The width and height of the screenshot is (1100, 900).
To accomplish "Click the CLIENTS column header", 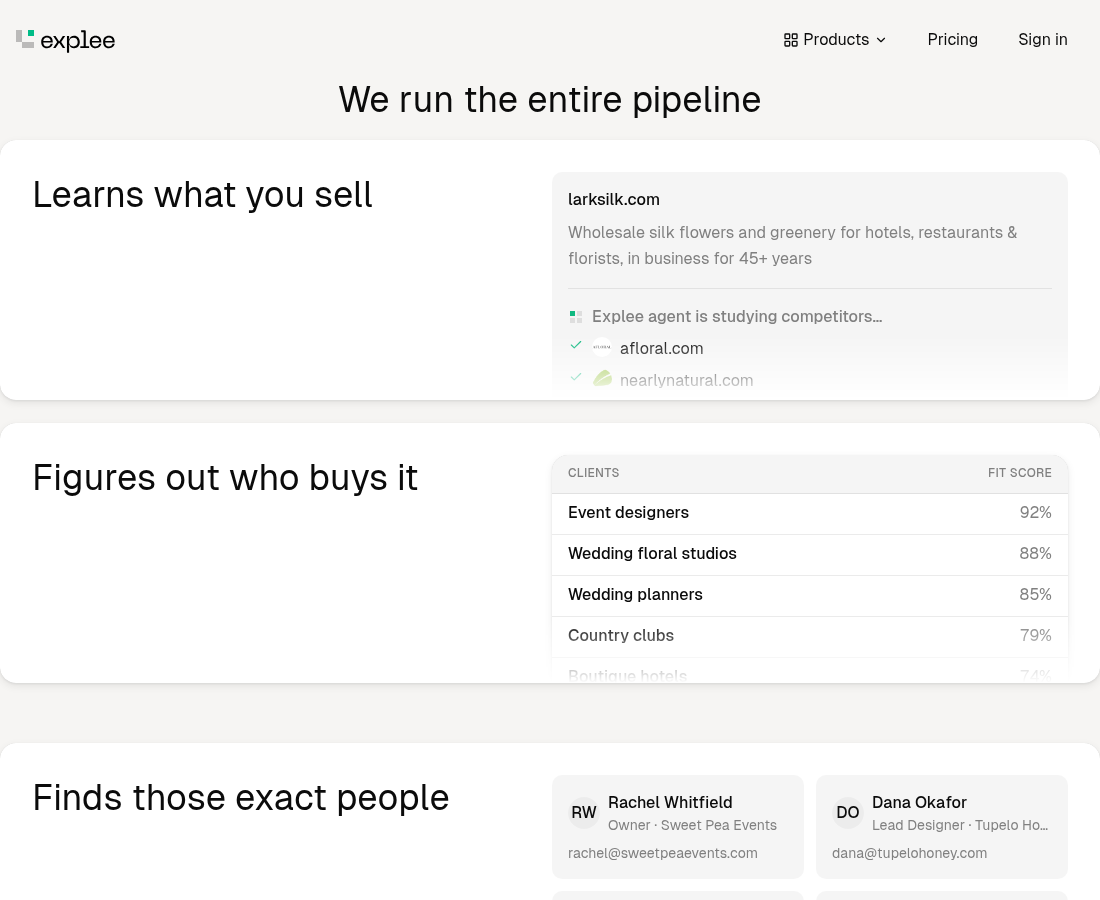I will pos(593,473).
